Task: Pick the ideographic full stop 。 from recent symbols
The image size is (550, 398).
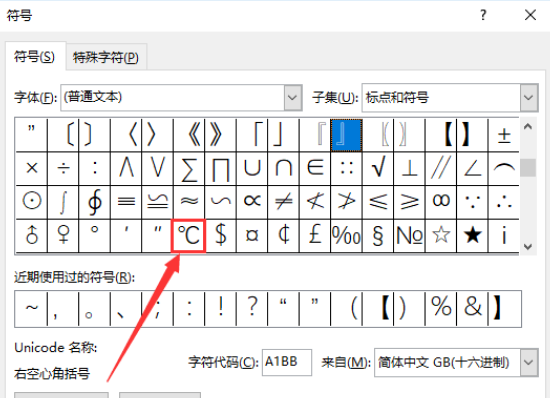Action: [95, 309]
